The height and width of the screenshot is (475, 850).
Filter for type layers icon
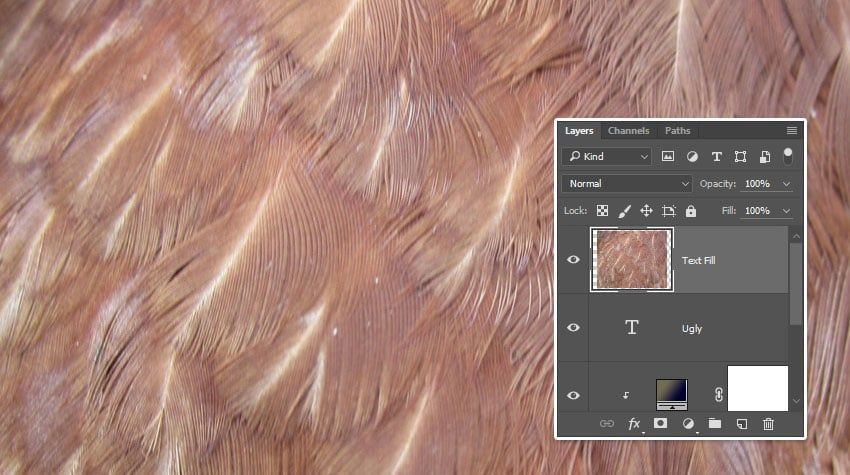pyautogui.click(x=716, y=157)
